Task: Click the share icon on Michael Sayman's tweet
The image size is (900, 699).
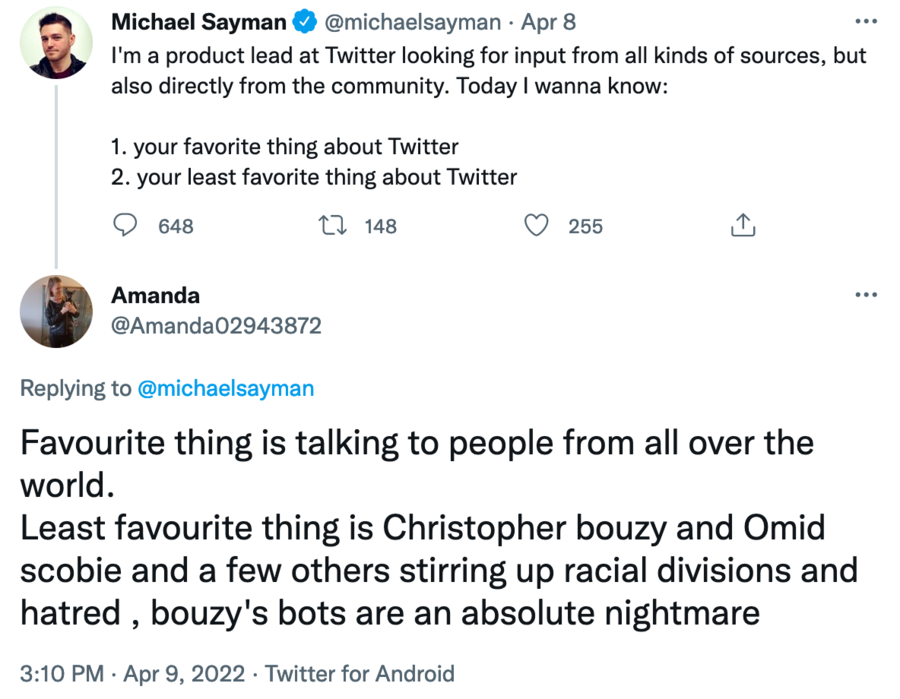Action: [x=742, y=226]
